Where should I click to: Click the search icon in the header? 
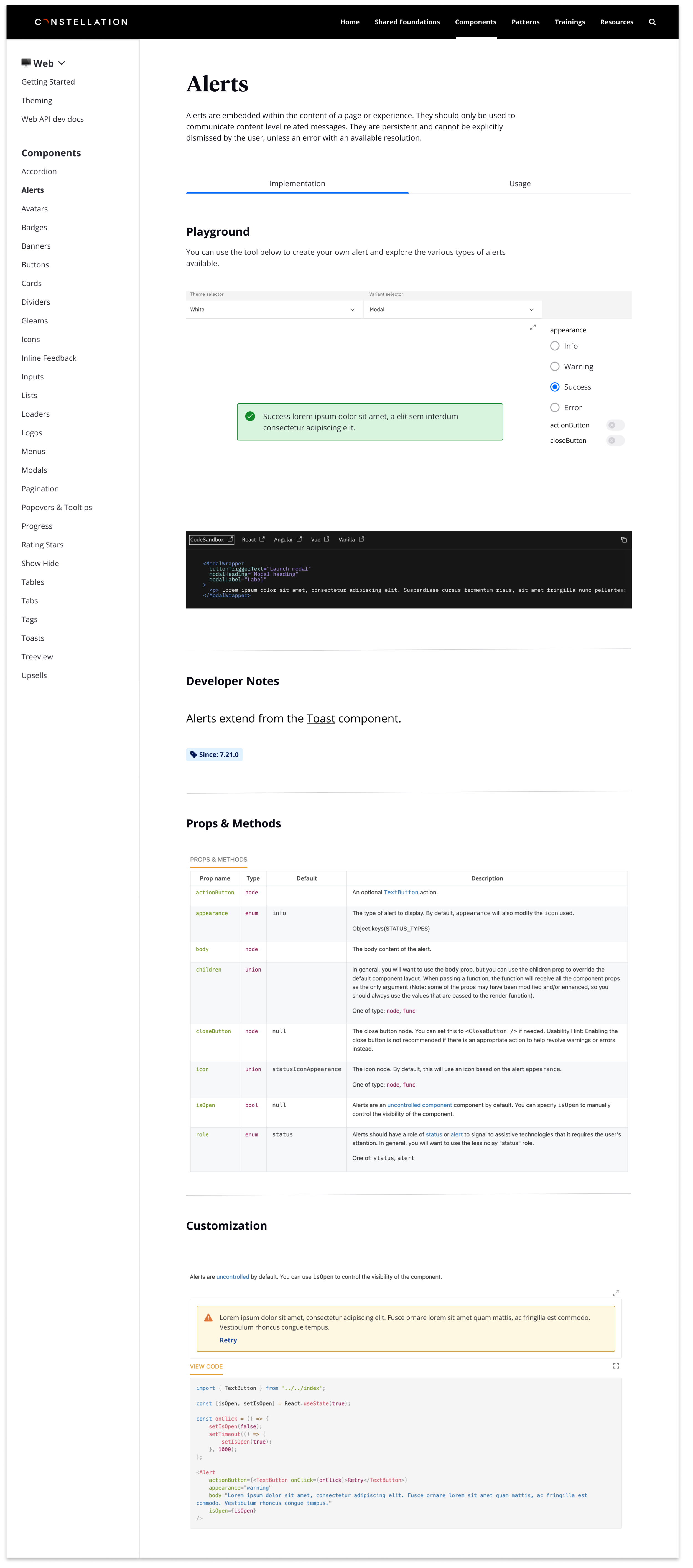click(652, 22)
